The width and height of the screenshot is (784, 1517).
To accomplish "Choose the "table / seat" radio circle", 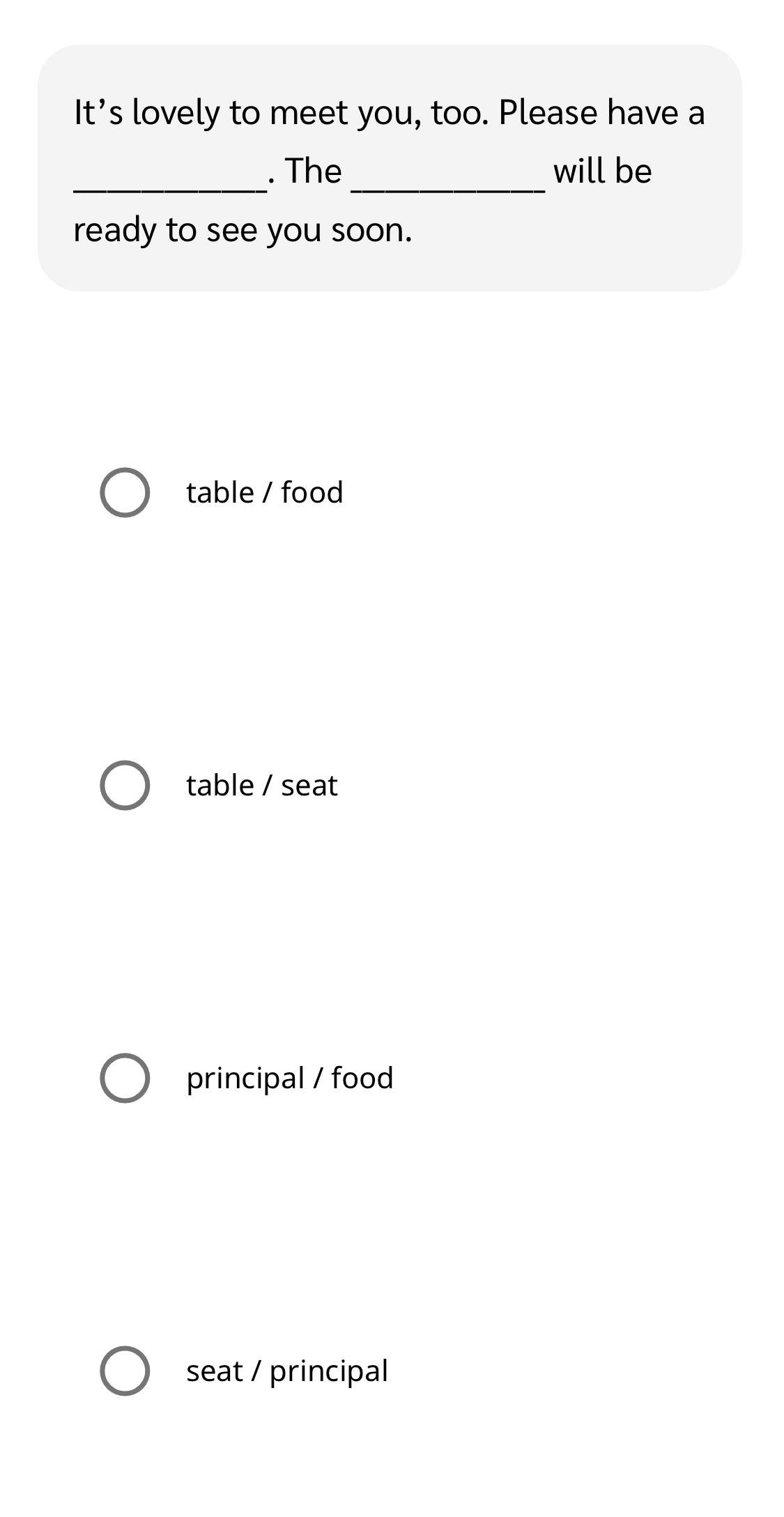I will pos(125,785).
